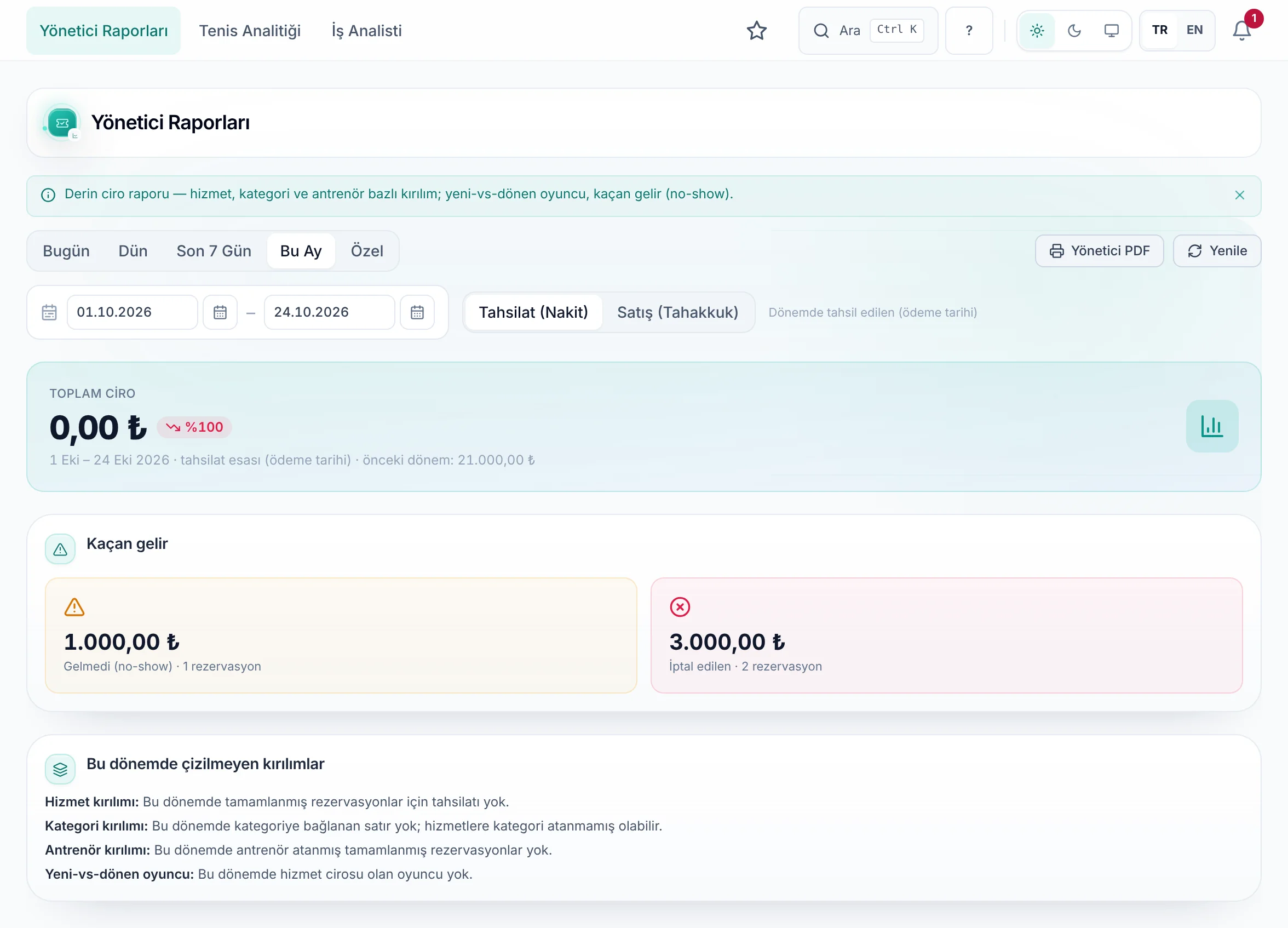The image size is (1288, 928).
Task: Choose Satış (Tahakkuk) basis
Action: (x=677, y=312)
